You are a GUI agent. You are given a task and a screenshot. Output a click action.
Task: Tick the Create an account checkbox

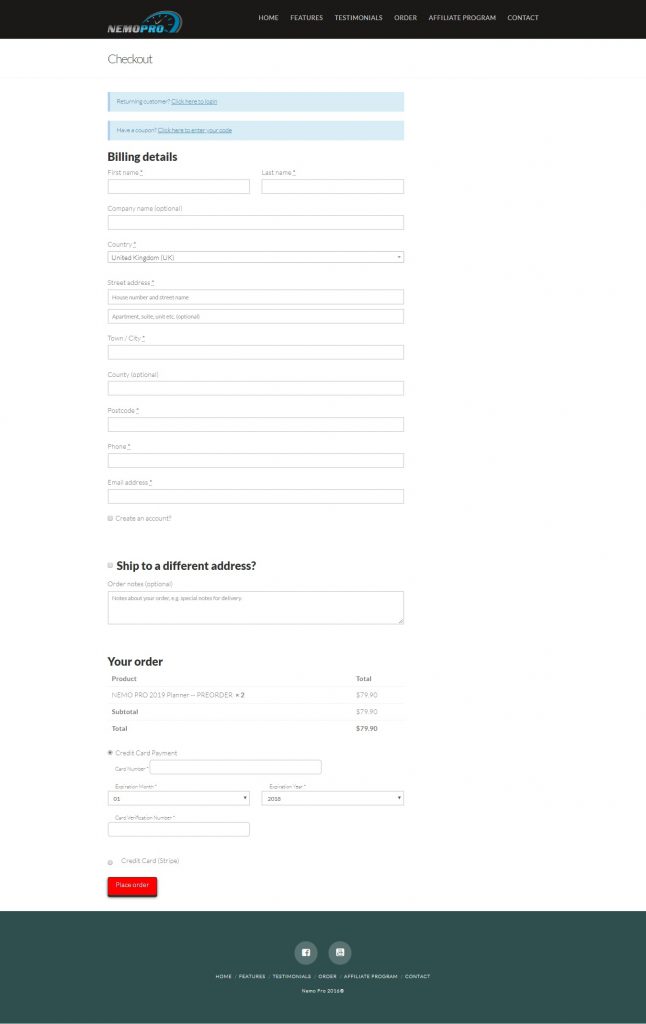tap(110, 518)
